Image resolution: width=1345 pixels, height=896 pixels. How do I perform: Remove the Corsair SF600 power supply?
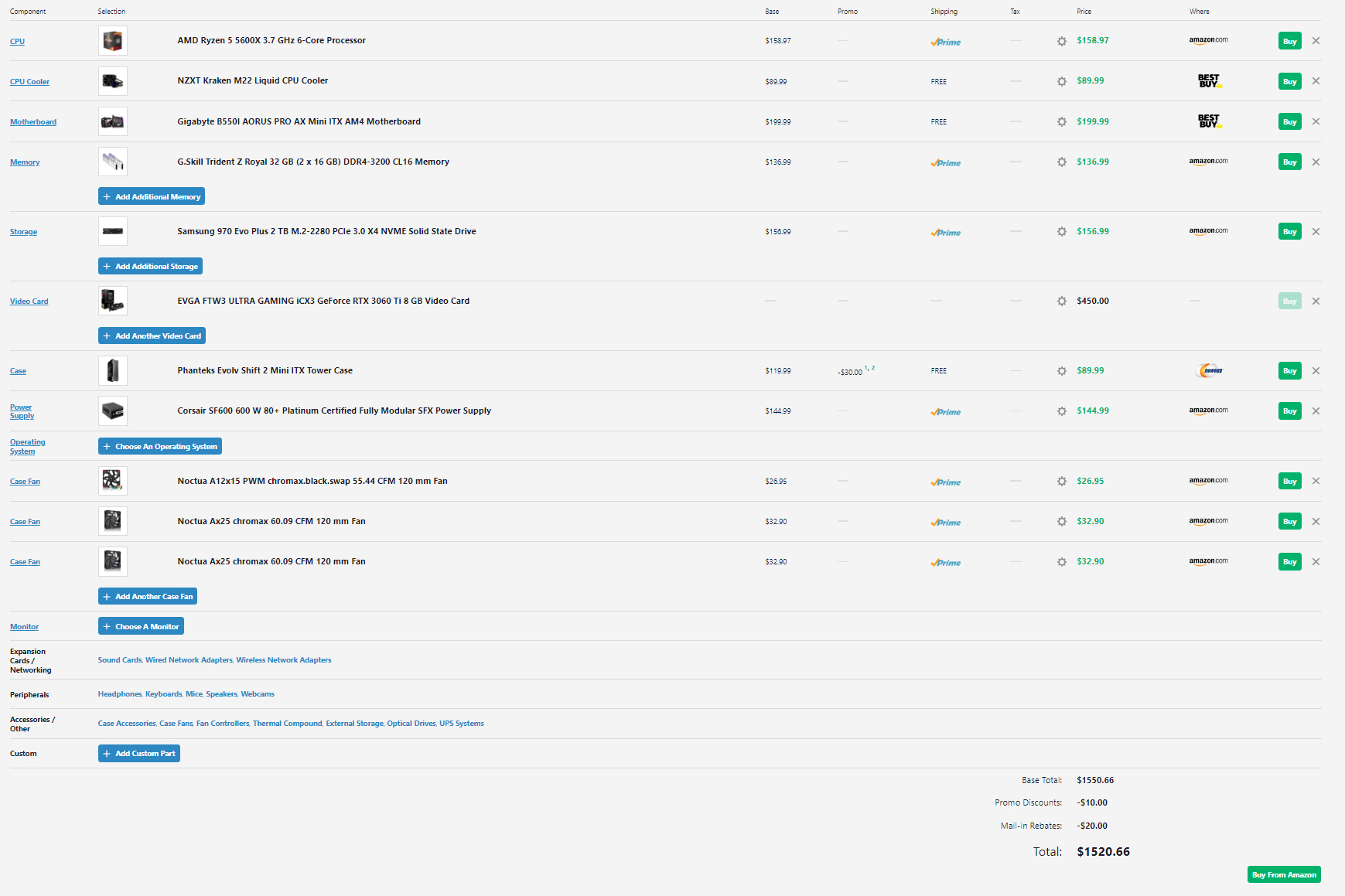coord(1316,411)
